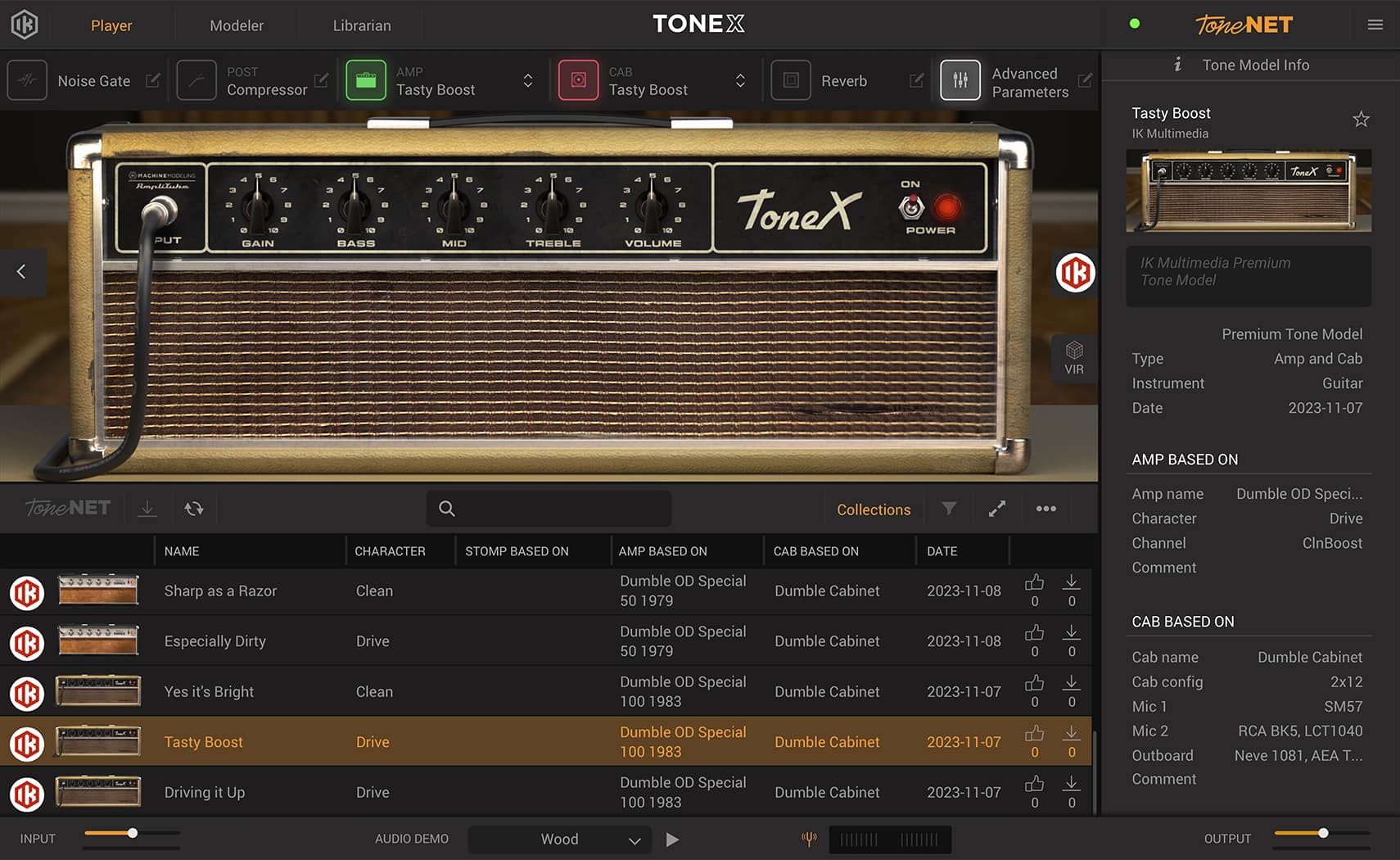Click the red IK badge on amp
Image resolution: width=1400 pixels, height=860 pixels.
(x=1075, y=273)
